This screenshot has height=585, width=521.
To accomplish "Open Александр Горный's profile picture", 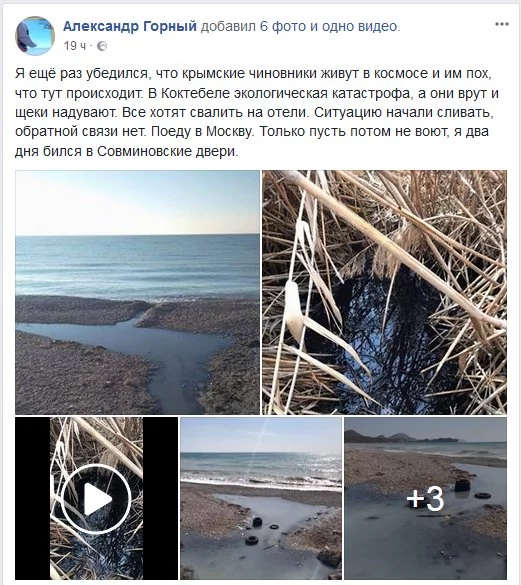I will pos(35,35).
